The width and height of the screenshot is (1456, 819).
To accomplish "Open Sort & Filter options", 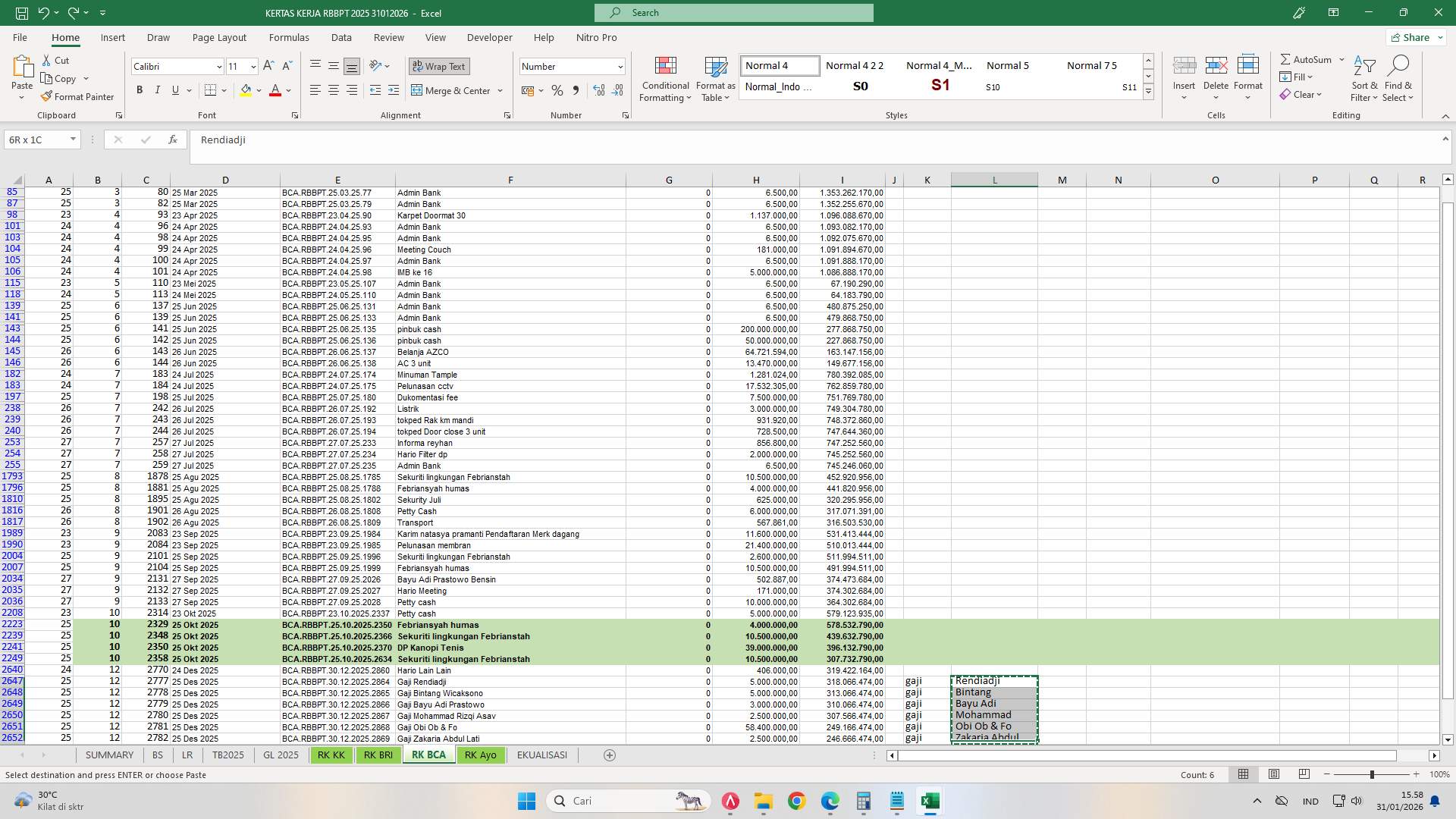I will (1363, 79).
